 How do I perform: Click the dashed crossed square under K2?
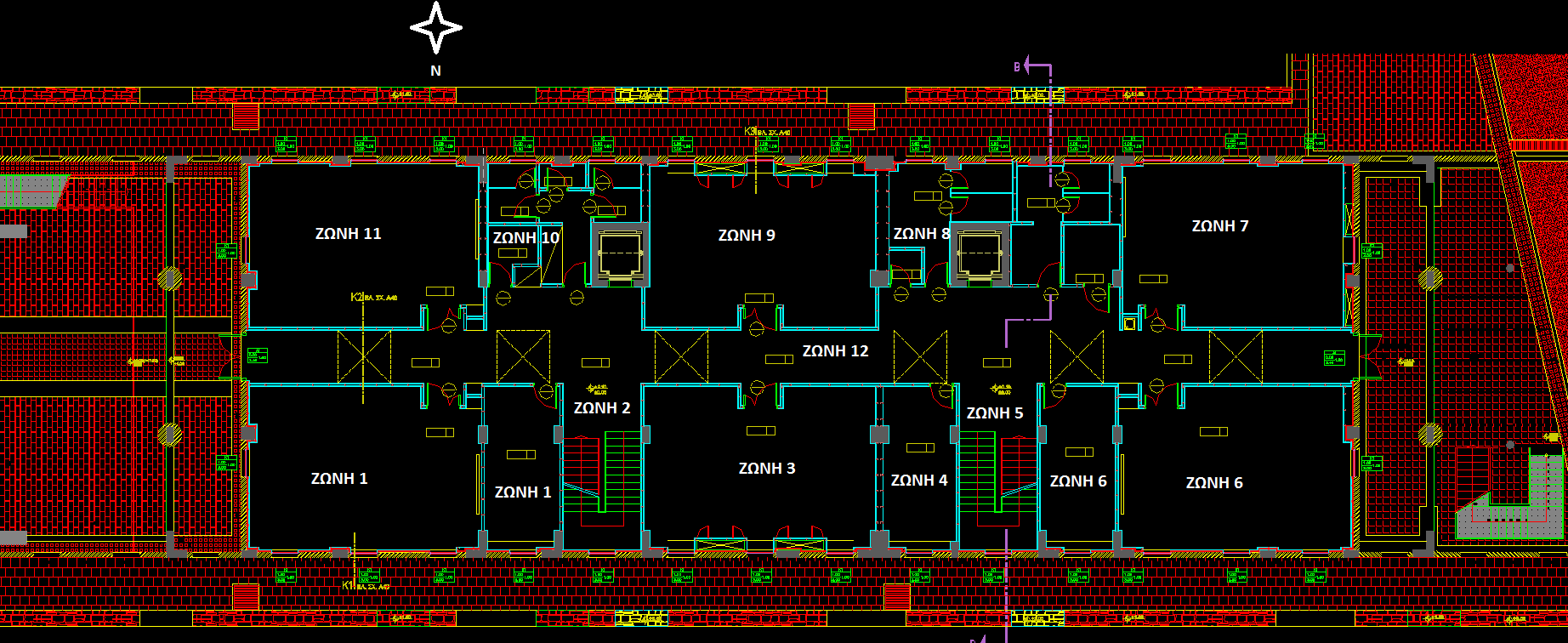[x=364, y=356]
